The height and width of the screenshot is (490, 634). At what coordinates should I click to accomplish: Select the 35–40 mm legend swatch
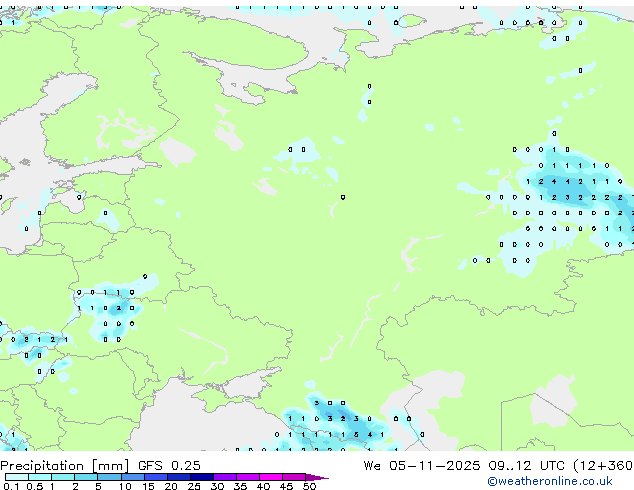[248, 477]
